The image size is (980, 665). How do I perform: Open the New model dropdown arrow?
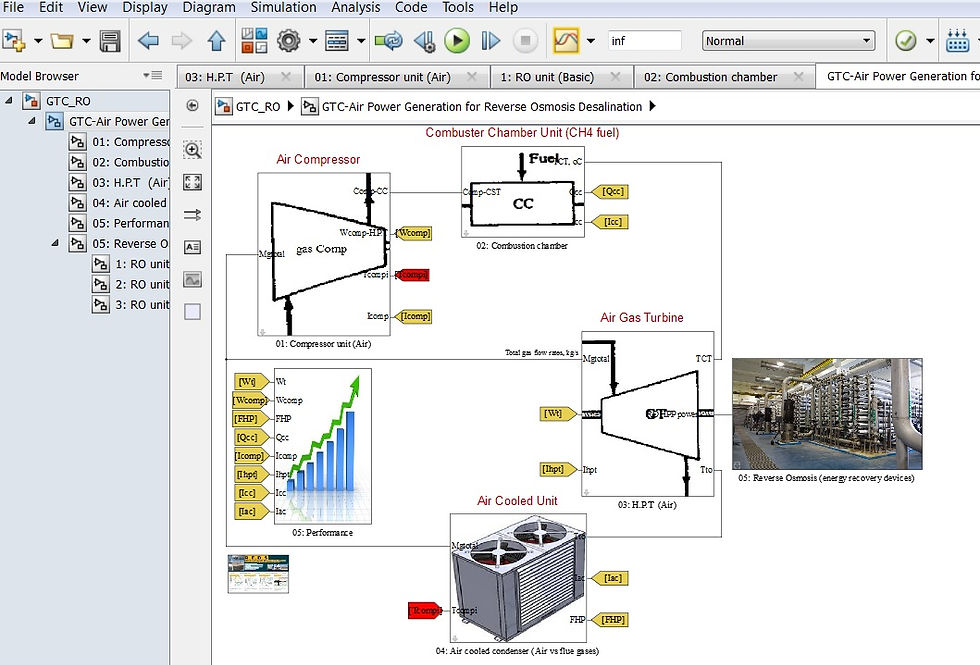point(38,41)
